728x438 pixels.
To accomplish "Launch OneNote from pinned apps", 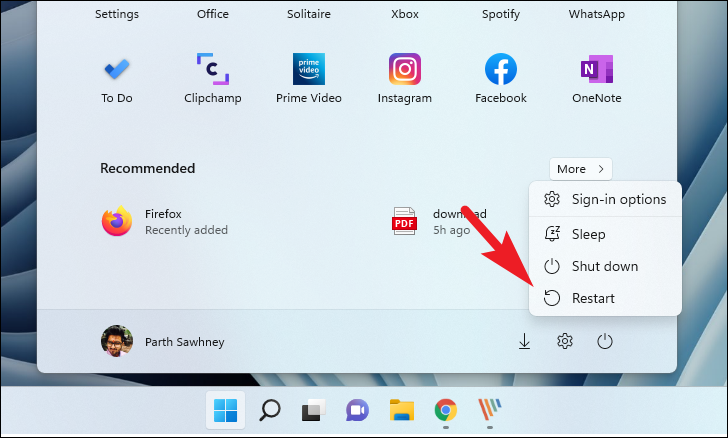I will pyautogui.click(x=597, y=78).
